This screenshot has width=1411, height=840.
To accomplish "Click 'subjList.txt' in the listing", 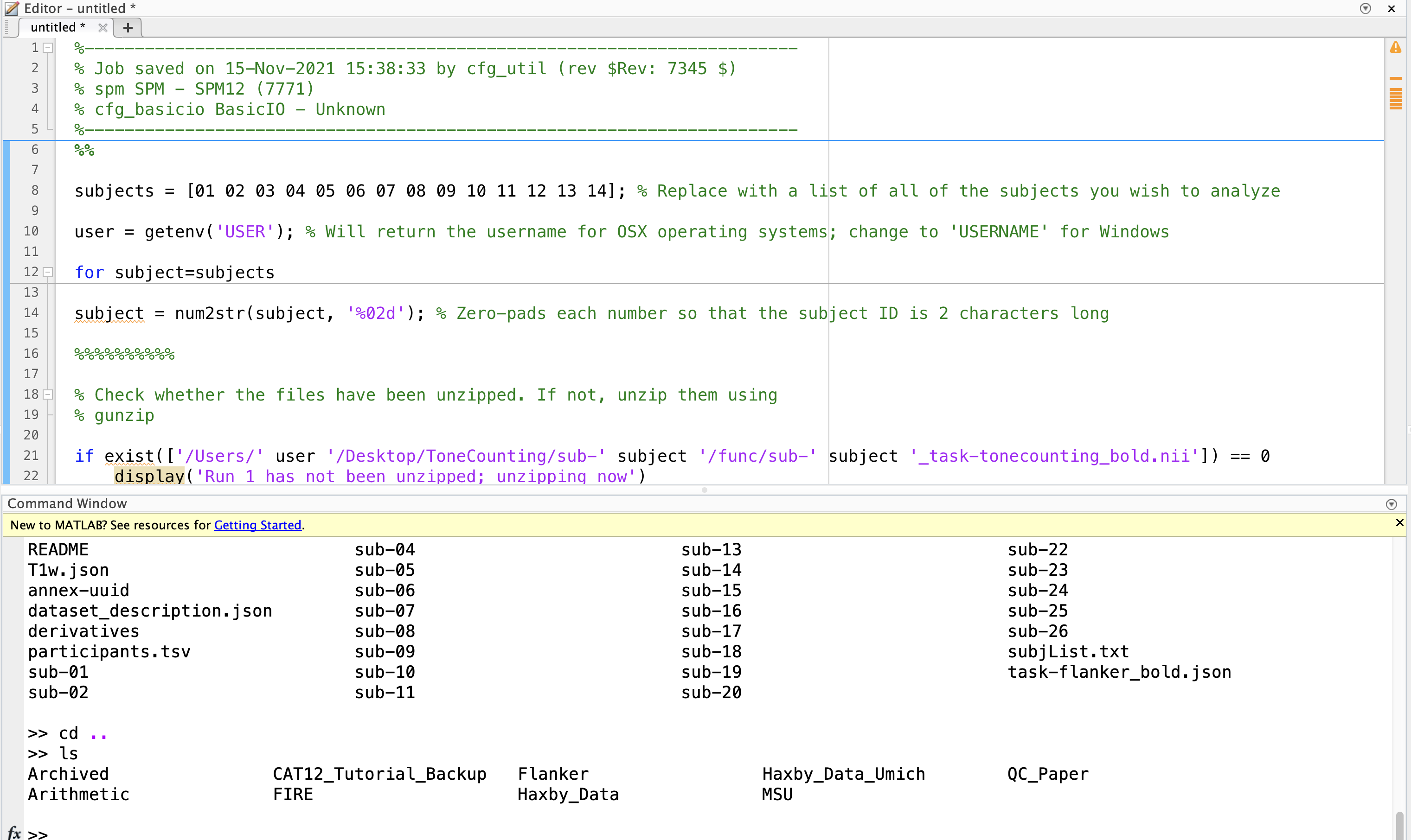I will point(1068,652).
